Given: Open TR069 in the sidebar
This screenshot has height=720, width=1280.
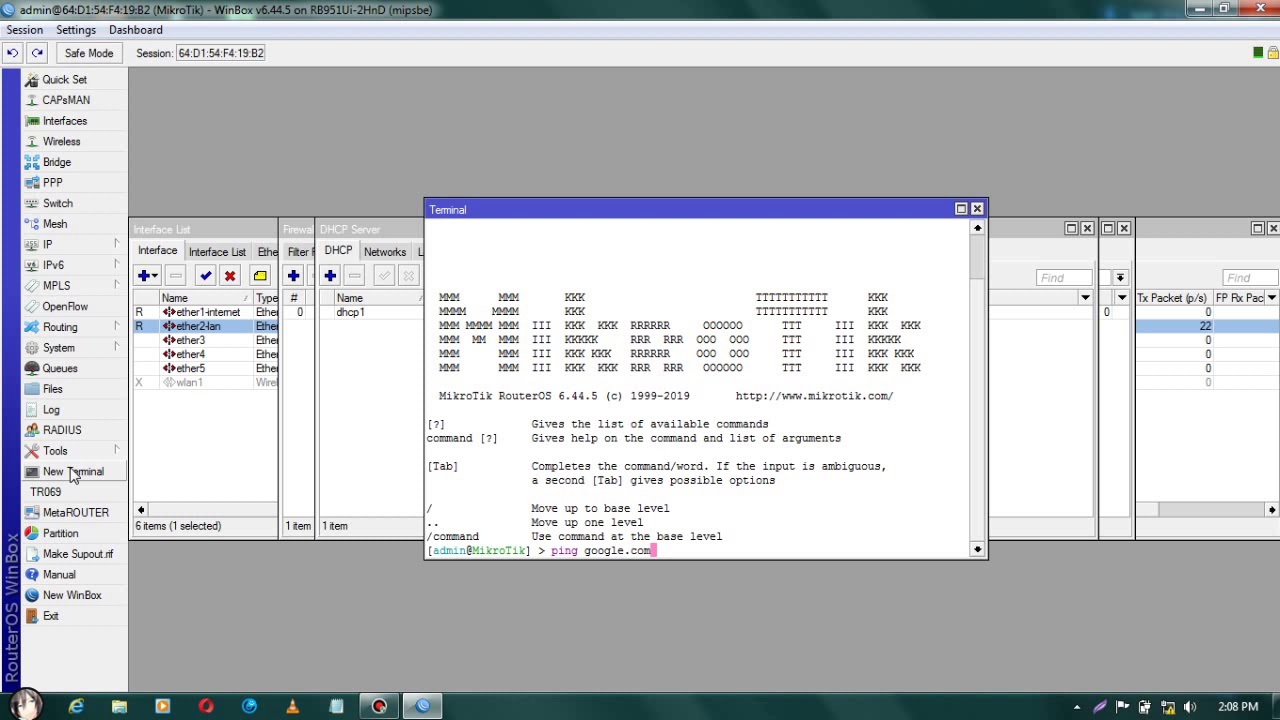Looking at the screenshot, I should pos(45,492).
